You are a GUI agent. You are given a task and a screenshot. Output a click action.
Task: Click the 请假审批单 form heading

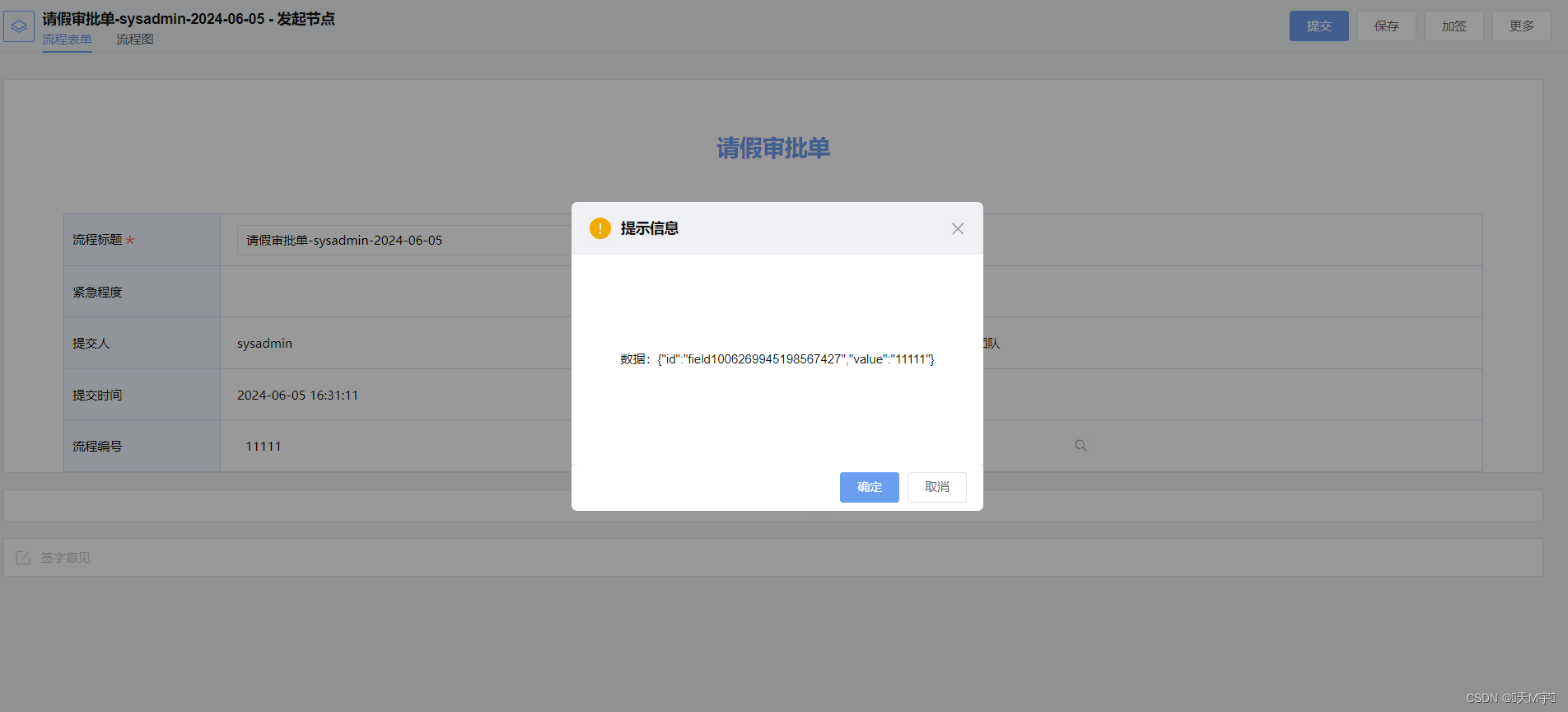tap(773, 148)
